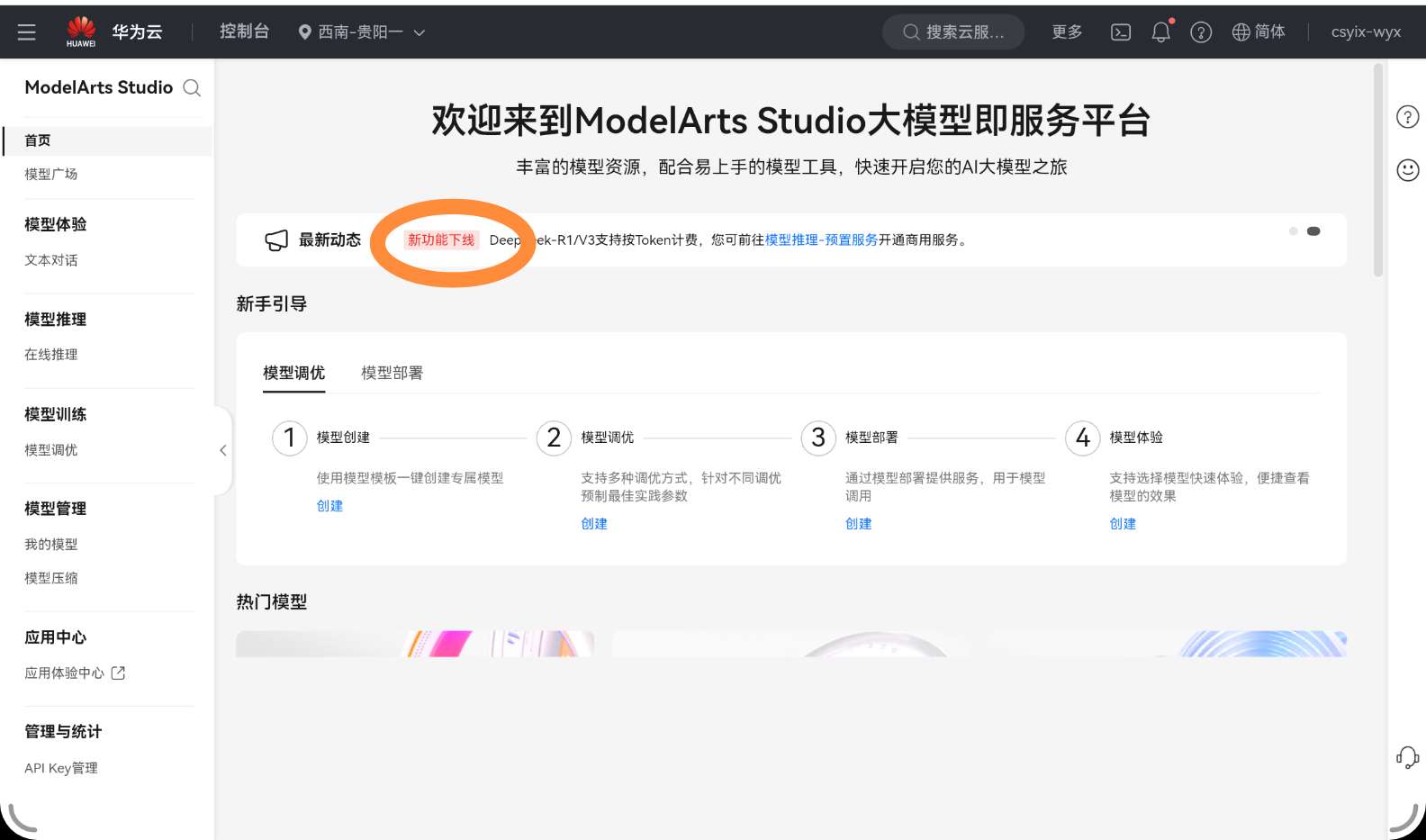Click 创建 under the 模型创建 step
The image size is (1426, 840).
coord(329,506)
